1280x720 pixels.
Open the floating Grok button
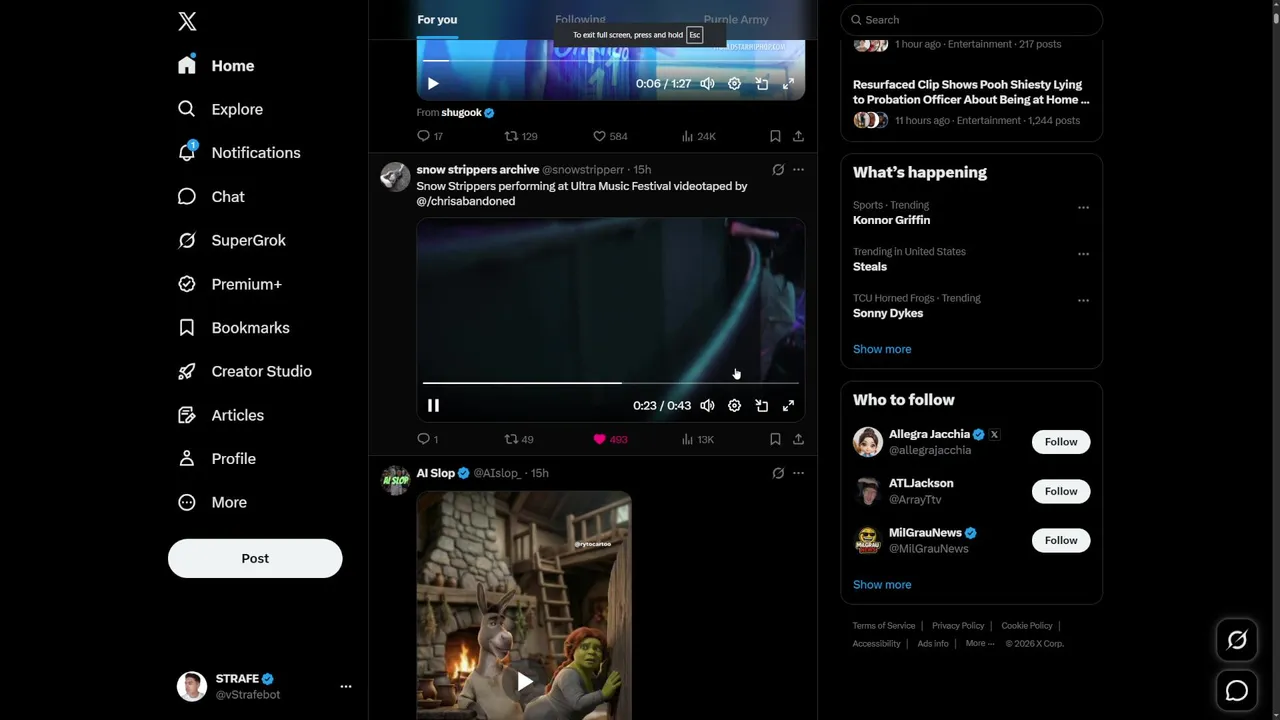[x=1237, y=640]
